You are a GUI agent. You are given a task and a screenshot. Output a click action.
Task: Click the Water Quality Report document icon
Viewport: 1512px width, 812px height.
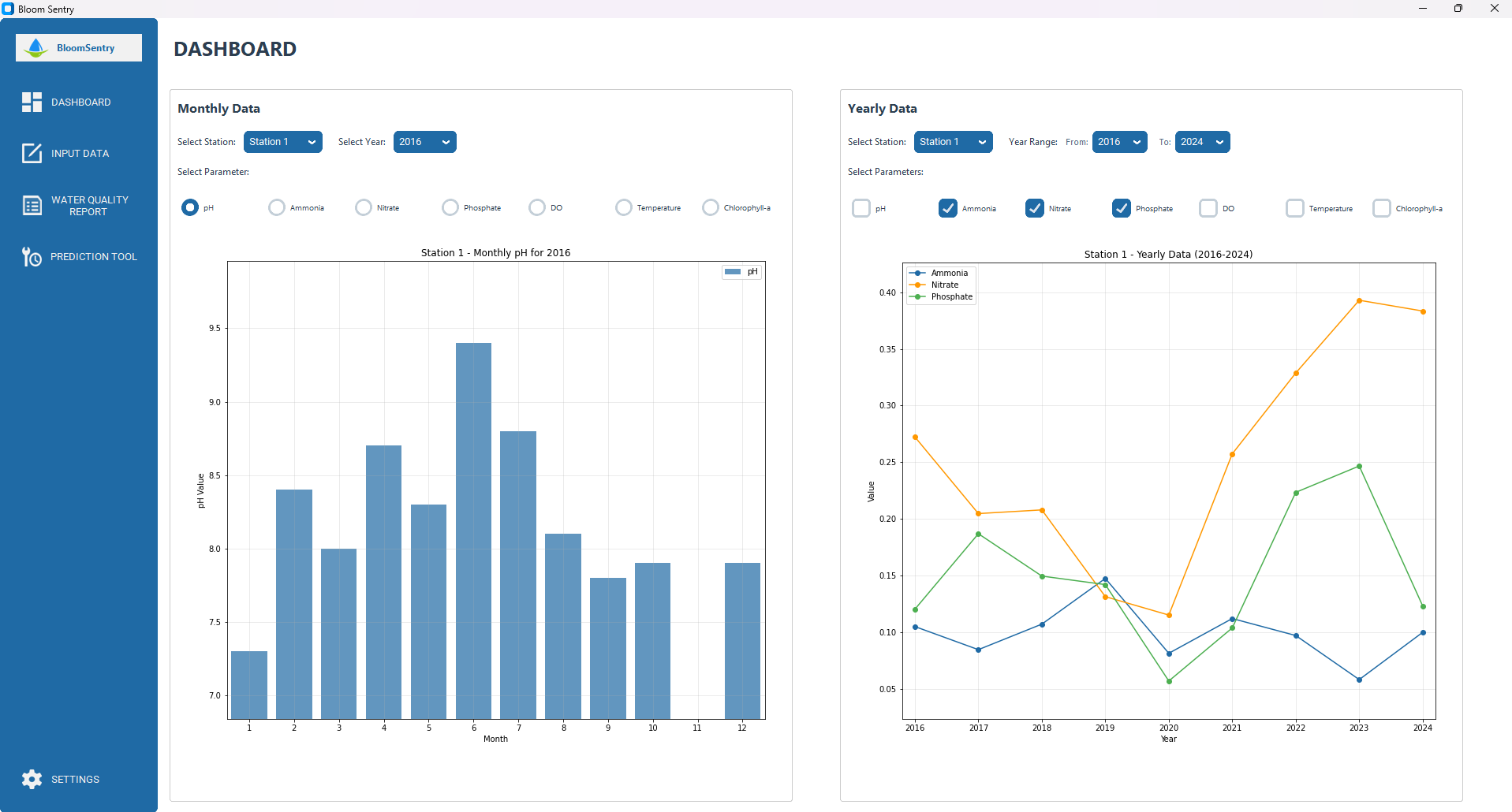pos(32,206)
